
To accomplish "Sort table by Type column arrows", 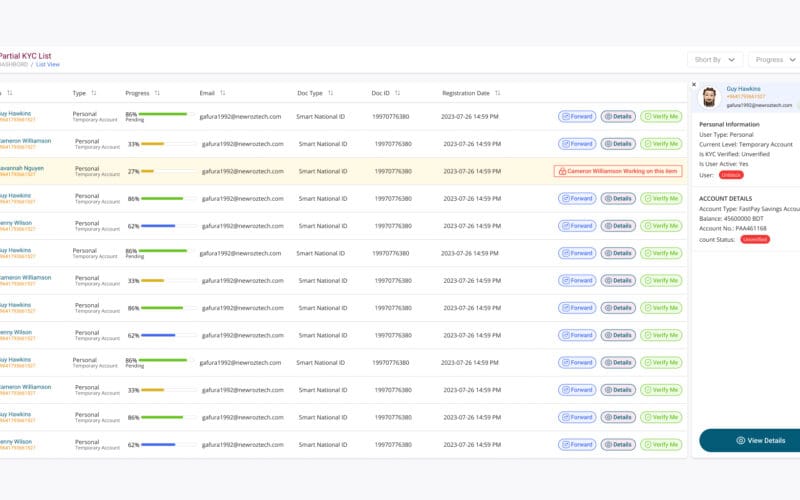I will pos(95,93).
